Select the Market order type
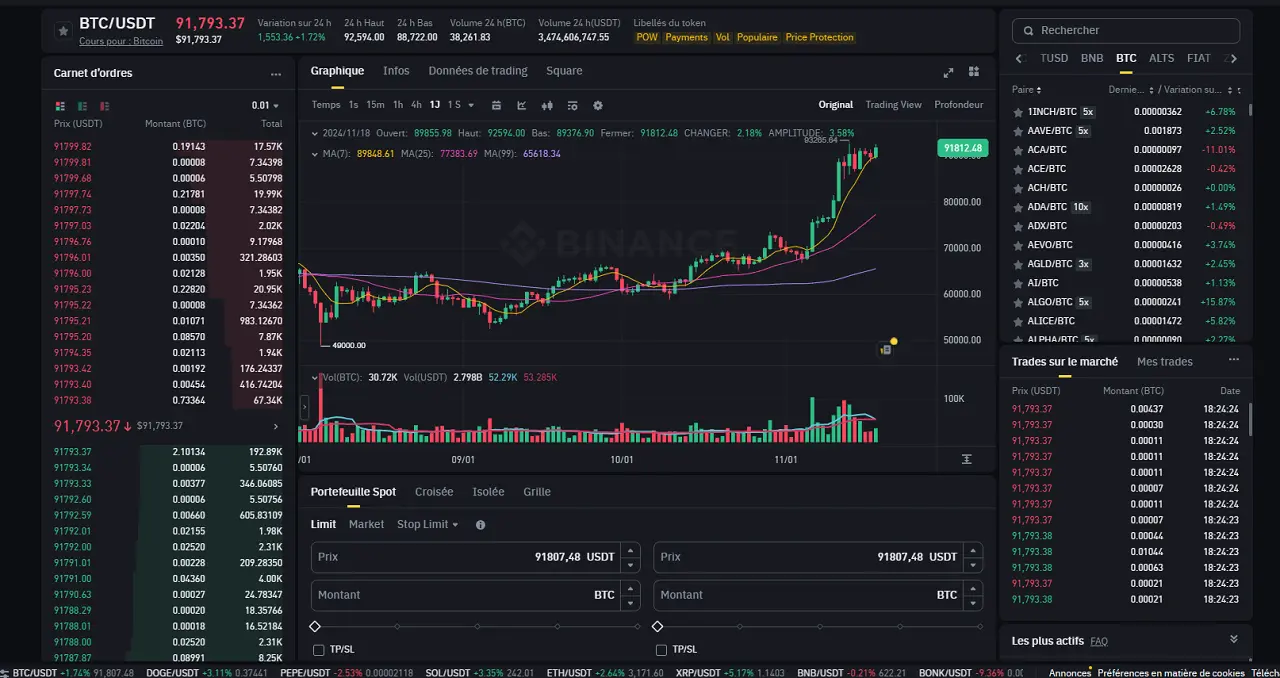The image size is (1280, 678). (366, 525)
